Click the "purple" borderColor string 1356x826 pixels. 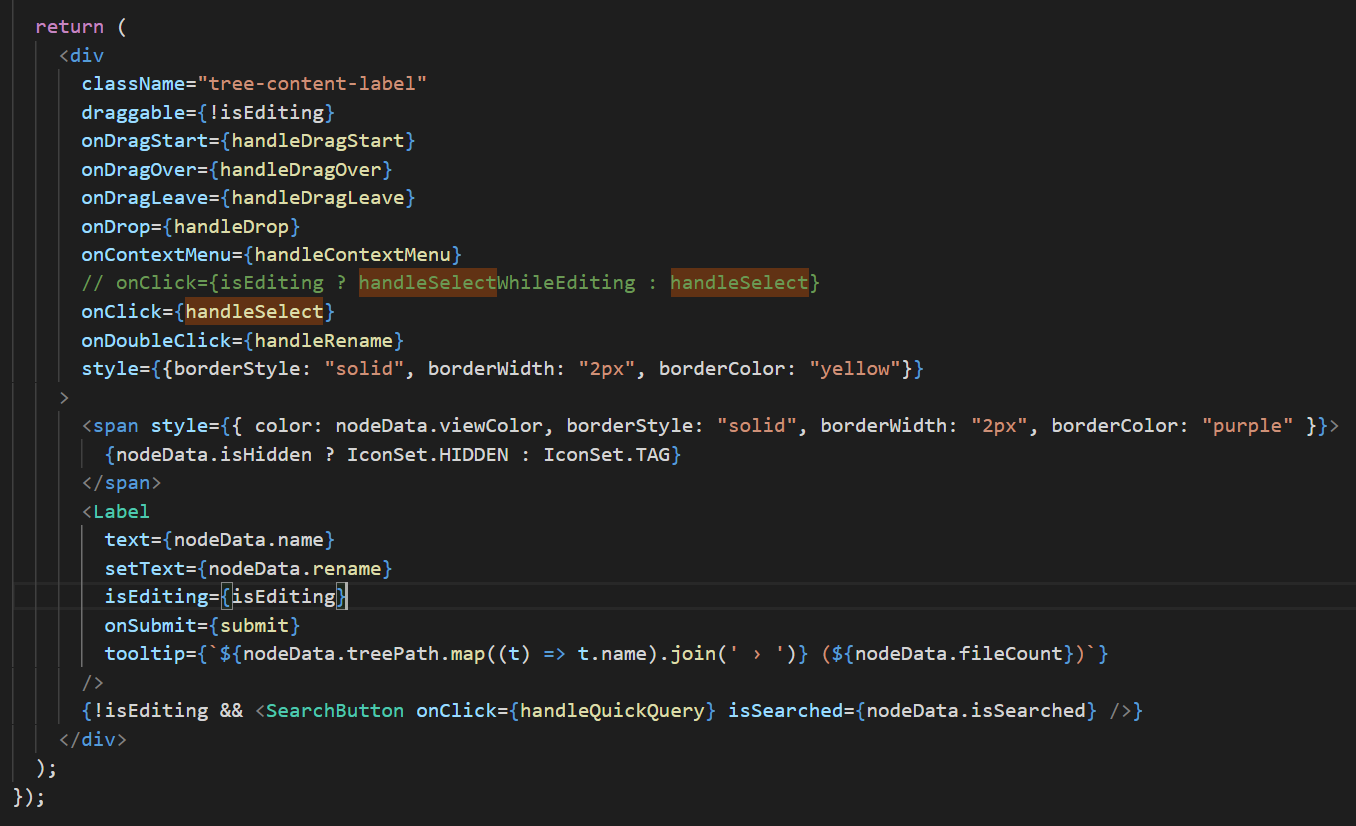point(1245,424)
